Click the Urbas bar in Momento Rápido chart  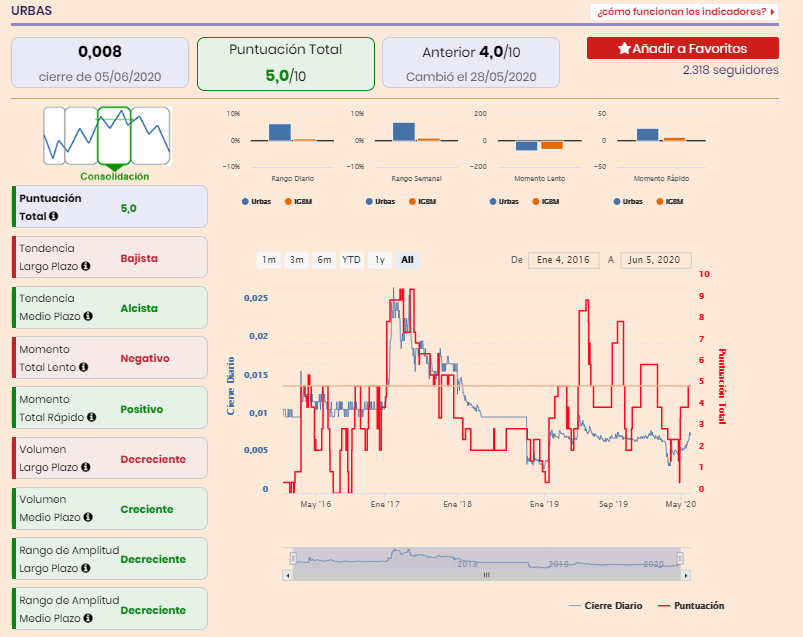[x=647, y=135]
